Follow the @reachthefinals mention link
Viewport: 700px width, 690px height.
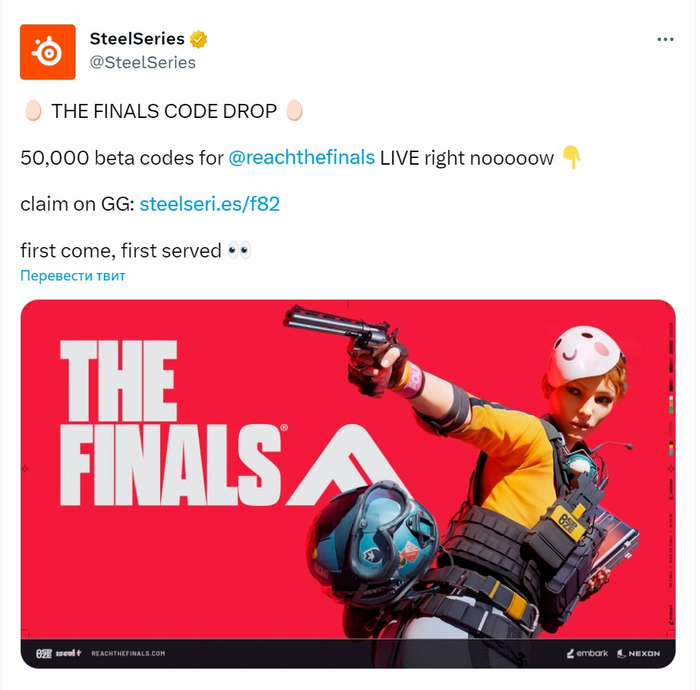point(302,158)
